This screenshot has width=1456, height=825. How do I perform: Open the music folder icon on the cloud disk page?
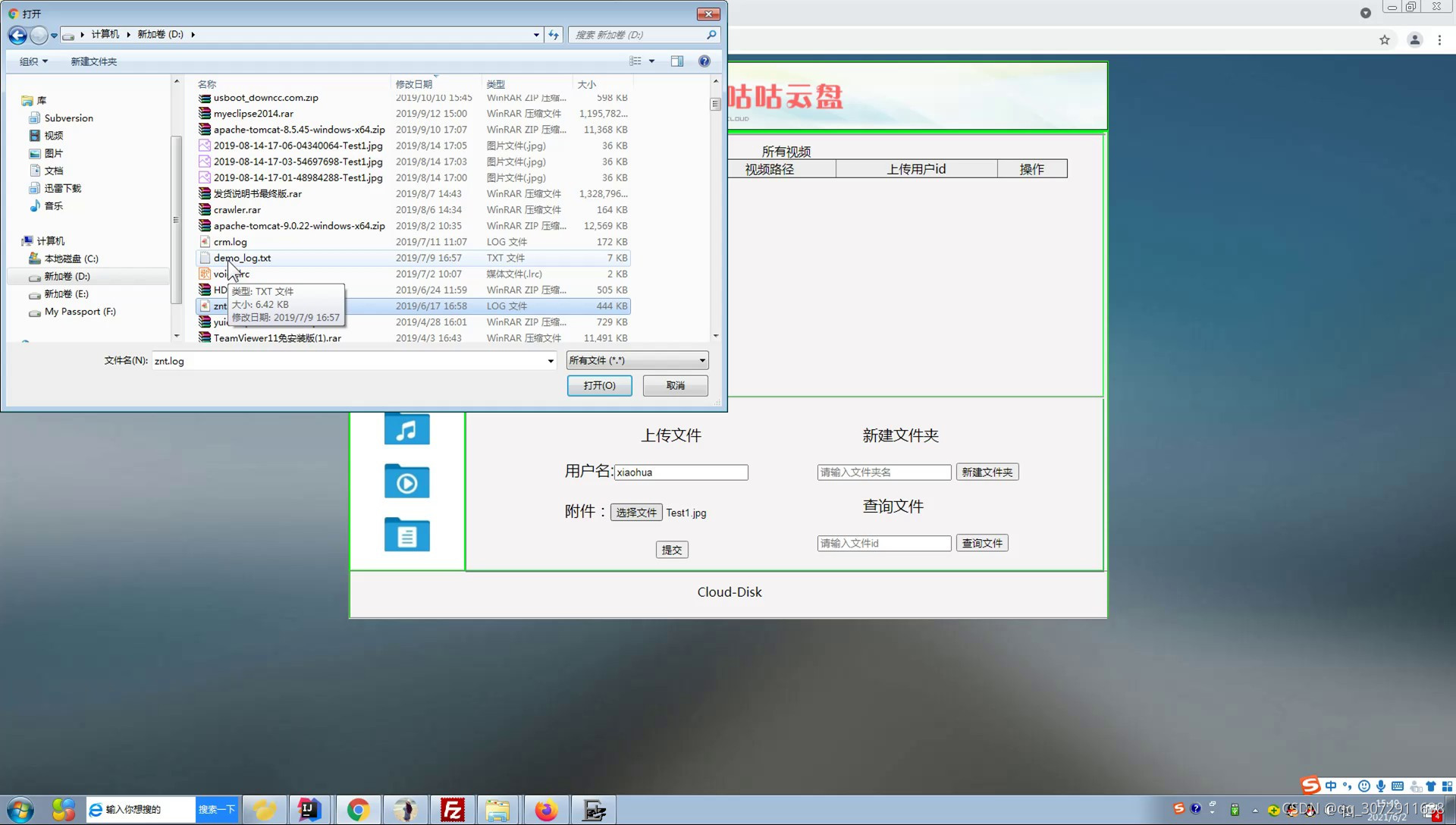pyautogui.click(x=407, y=429)
